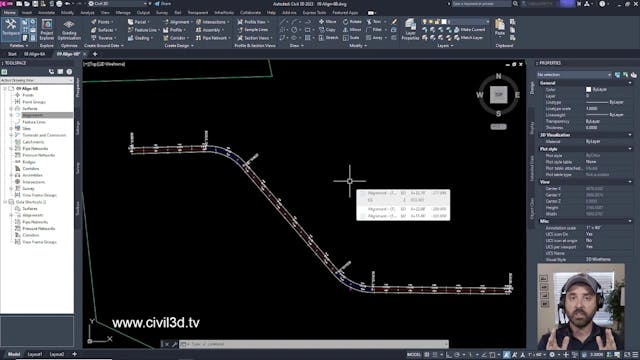Toggle layer lock padlock icon
This screenshot has width=640, height=360.
tap(438, 22)
